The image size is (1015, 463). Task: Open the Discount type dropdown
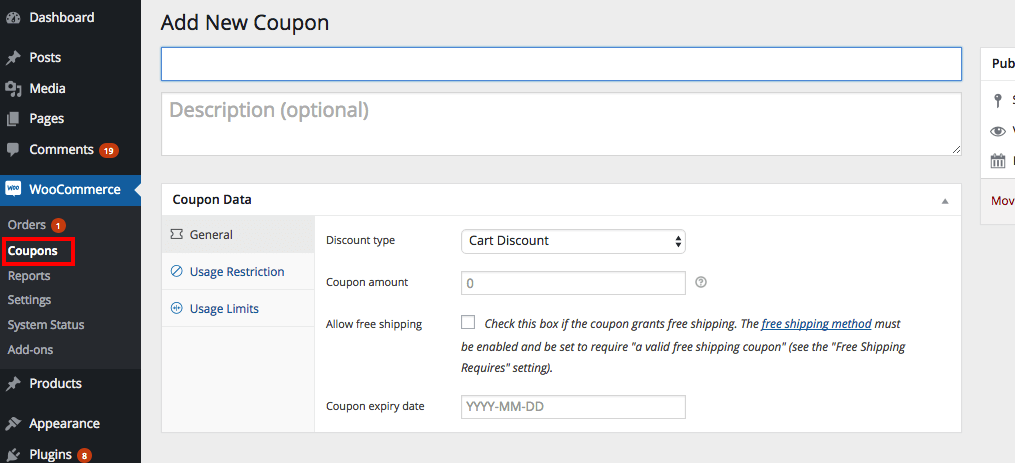click(x=573, y=241)
